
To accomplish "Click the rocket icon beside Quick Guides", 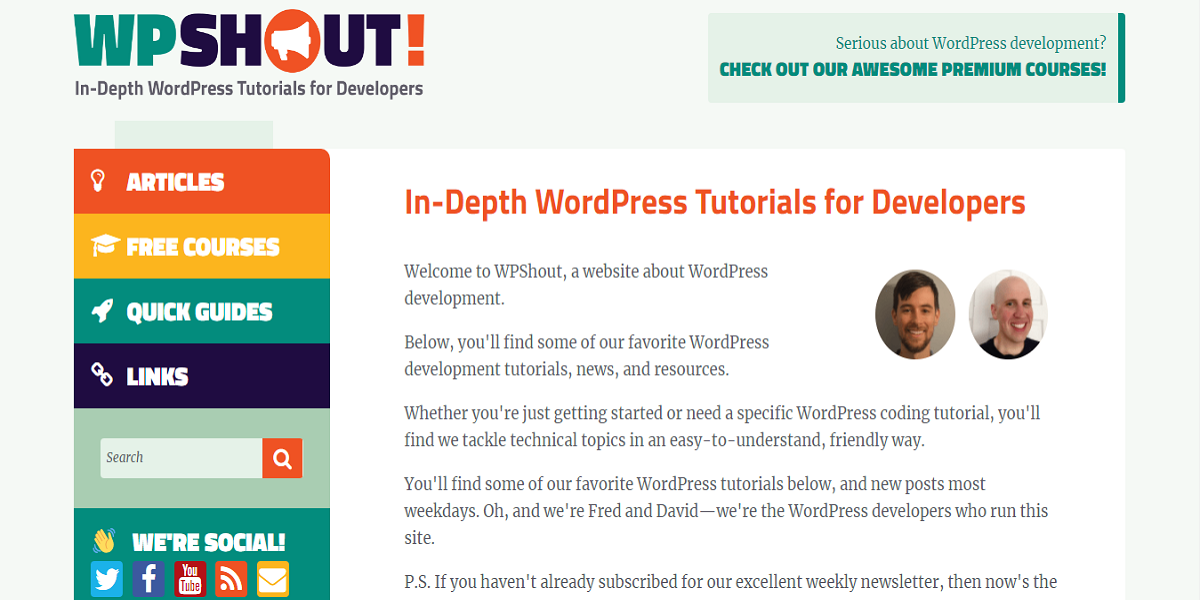I will [102, 311].
